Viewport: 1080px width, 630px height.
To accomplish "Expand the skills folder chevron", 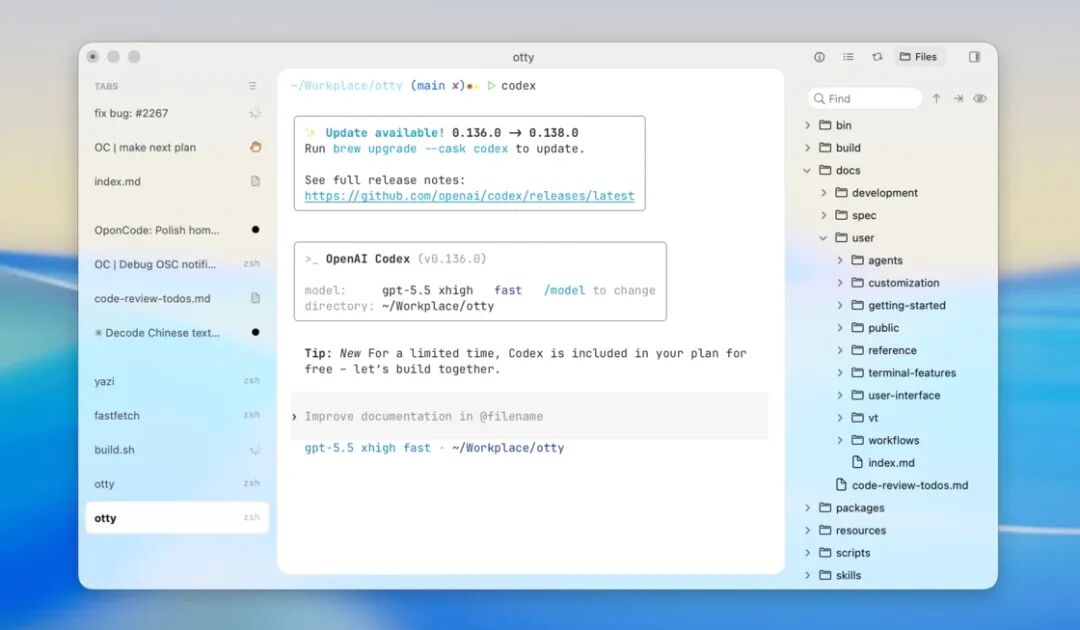I will pos(807,575).
